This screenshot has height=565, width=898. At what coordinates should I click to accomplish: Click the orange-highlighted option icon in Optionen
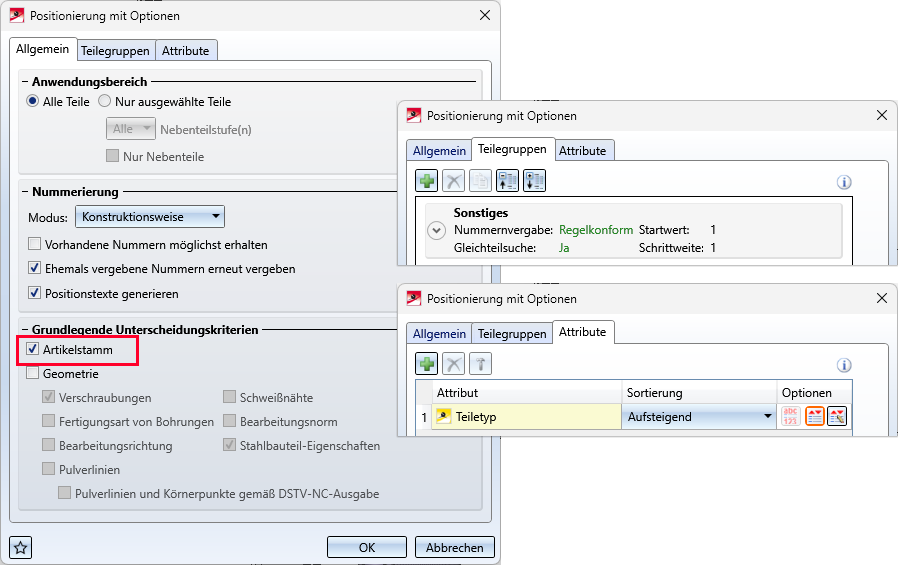(814, 417)
